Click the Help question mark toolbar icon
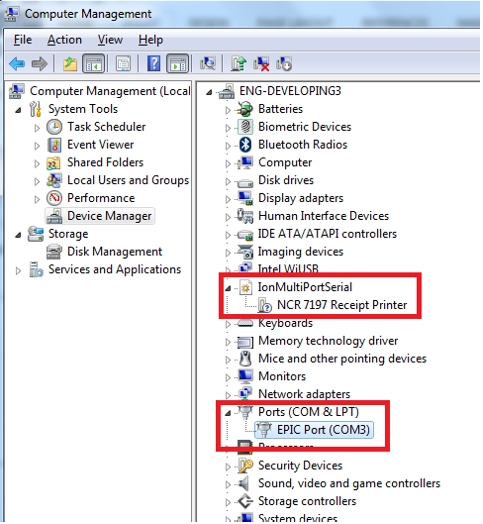Image resolution: width=483 pixels, height=524 pixels. pyautogui.click(x=154, y=63)
